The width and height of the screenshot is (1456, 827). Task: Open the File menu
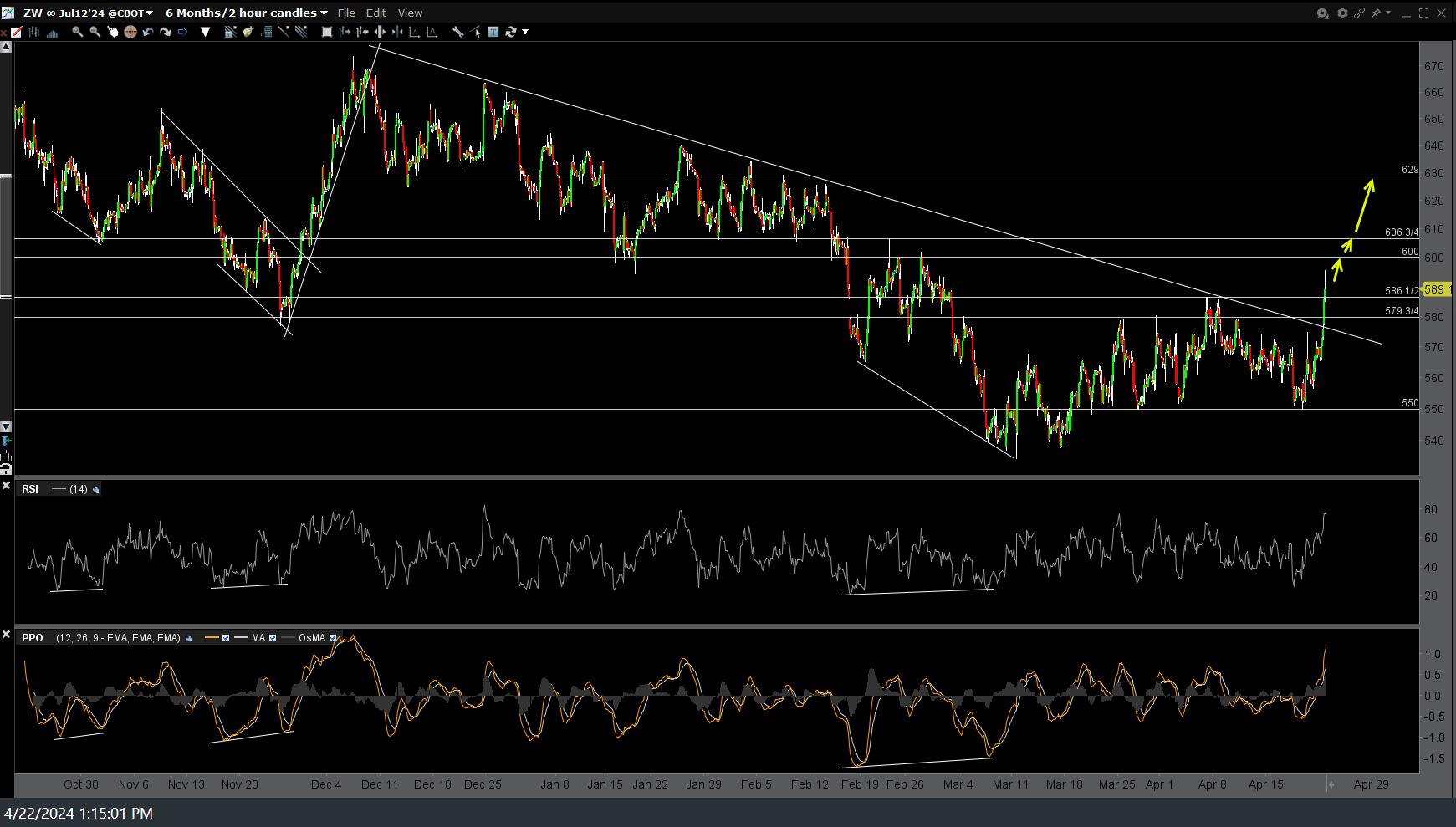click(x=345, y=13)
